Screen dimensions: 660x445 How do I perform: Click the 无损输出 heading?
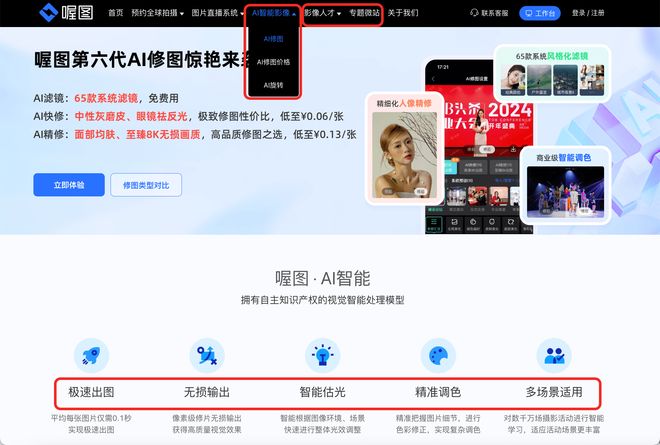[x=207, y=392]
